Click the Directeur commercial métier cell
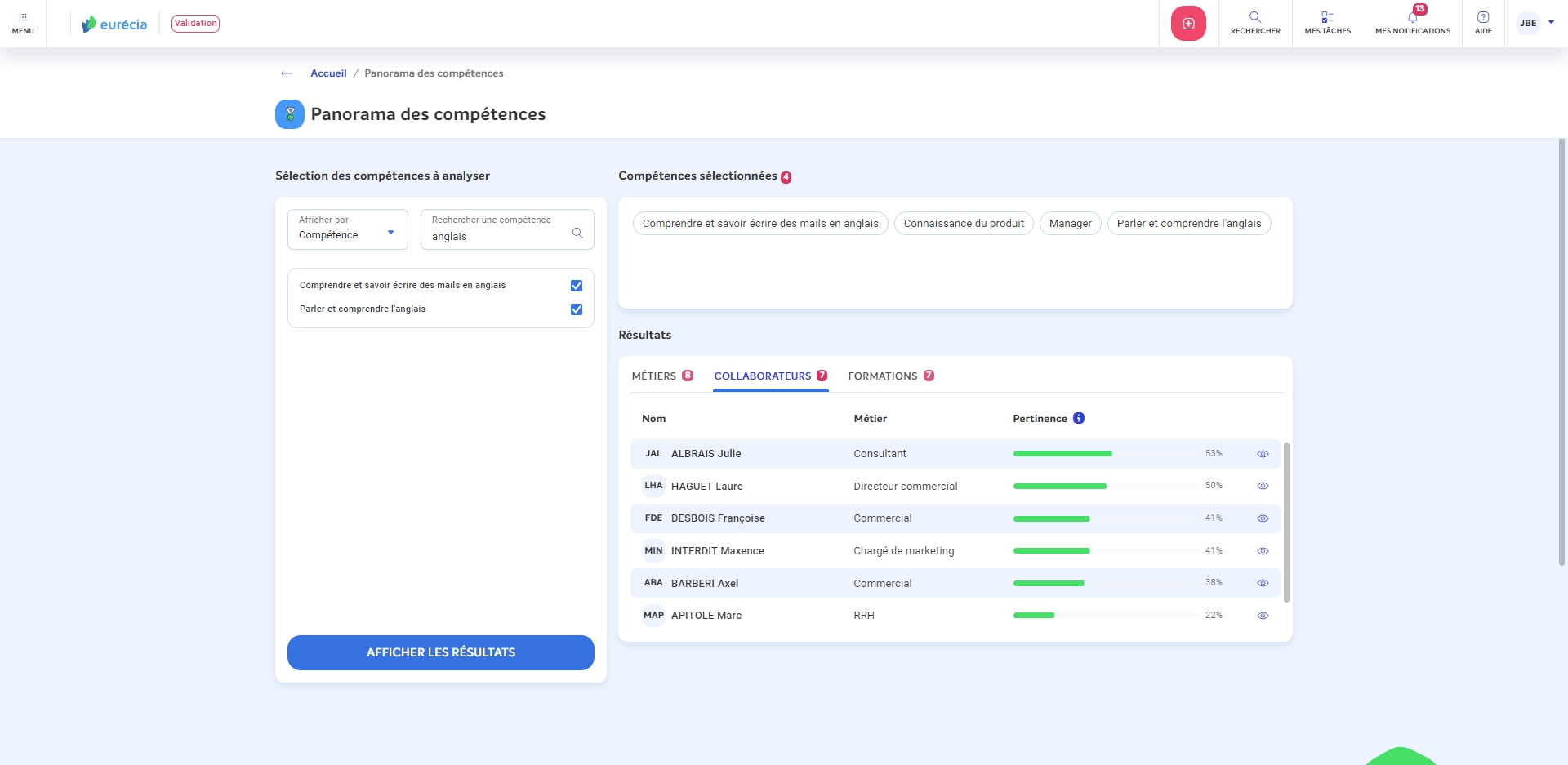 tap(906, 486)
